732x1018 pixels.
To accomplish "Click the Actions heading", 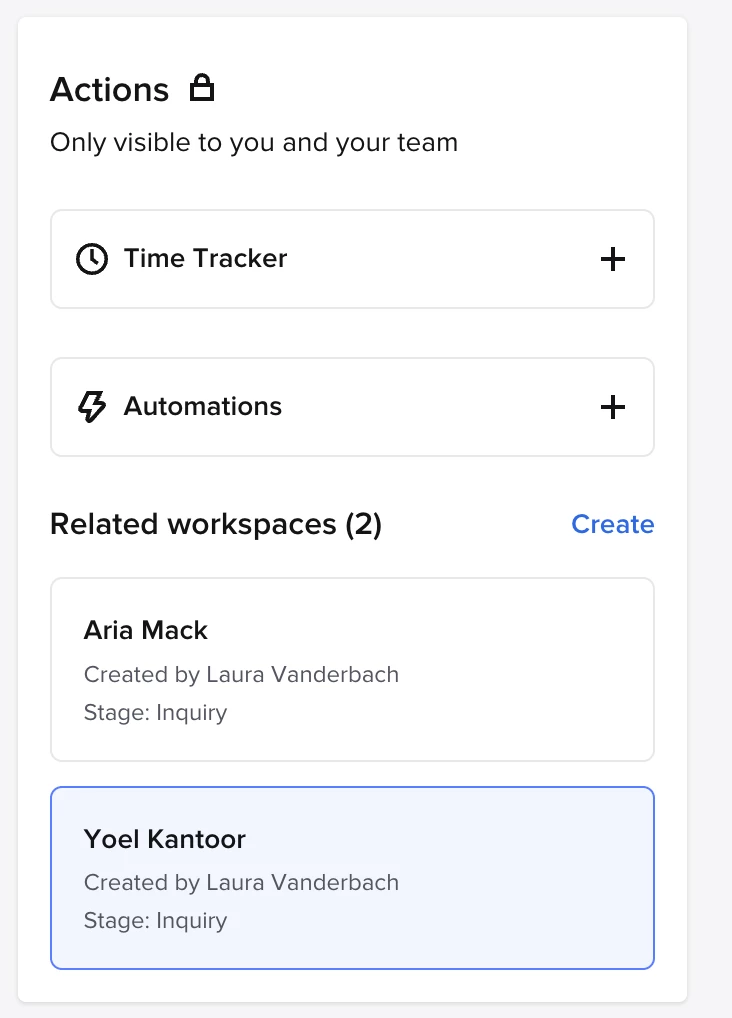I will [109, 89].
